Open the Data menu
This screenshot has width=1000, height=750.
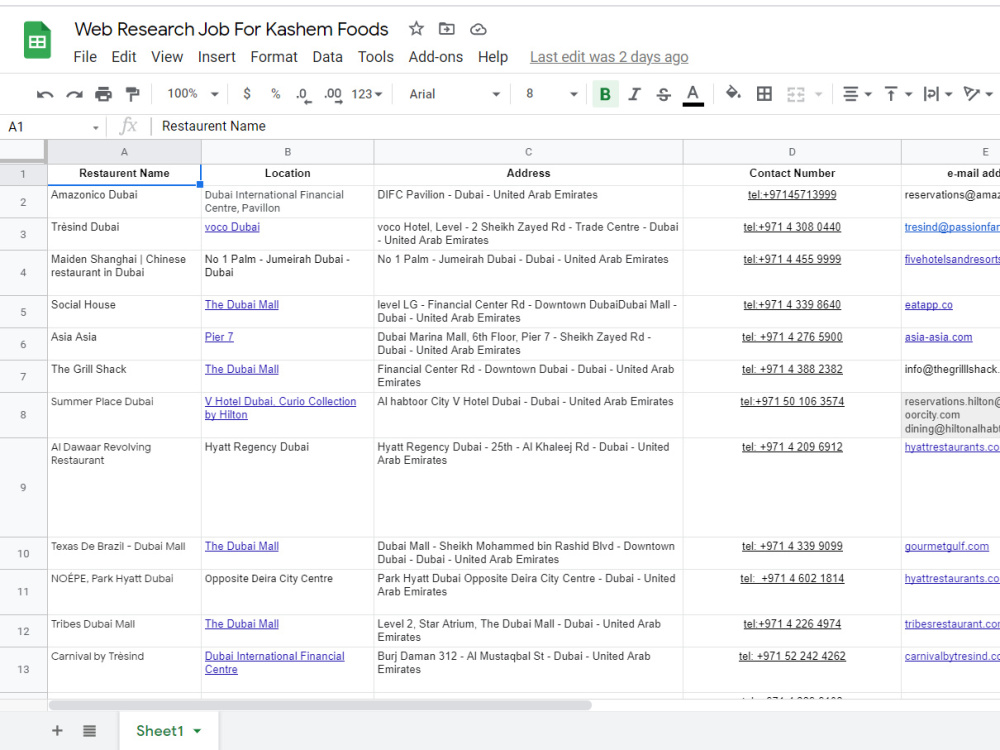[327, 57]
